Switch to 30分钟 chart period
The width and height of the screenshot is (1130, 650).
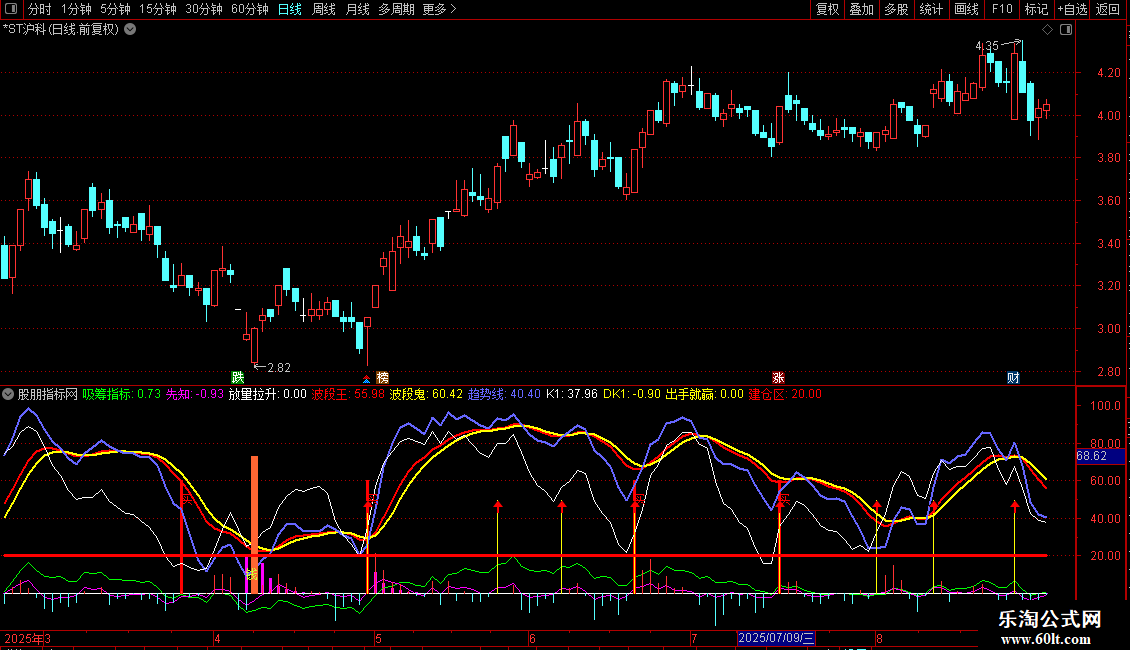point(203,9)
